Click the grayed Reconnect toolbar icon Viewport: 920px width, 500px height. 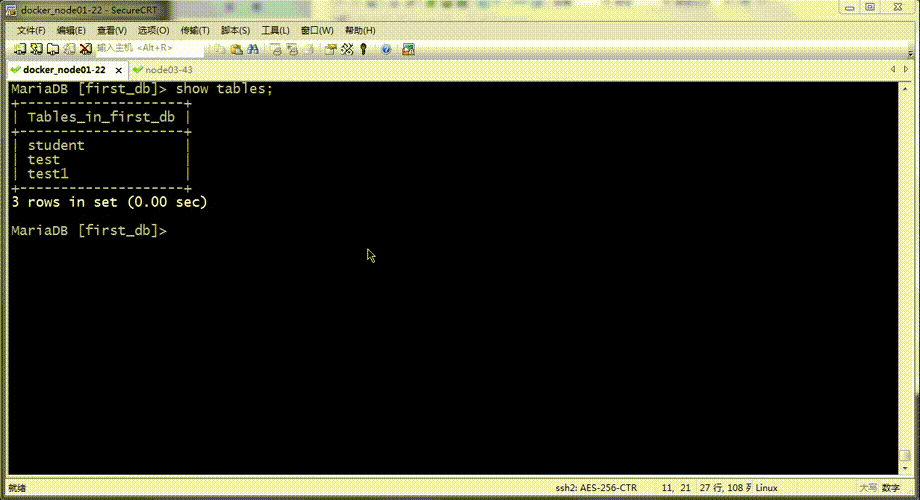(x=69, y=49)
